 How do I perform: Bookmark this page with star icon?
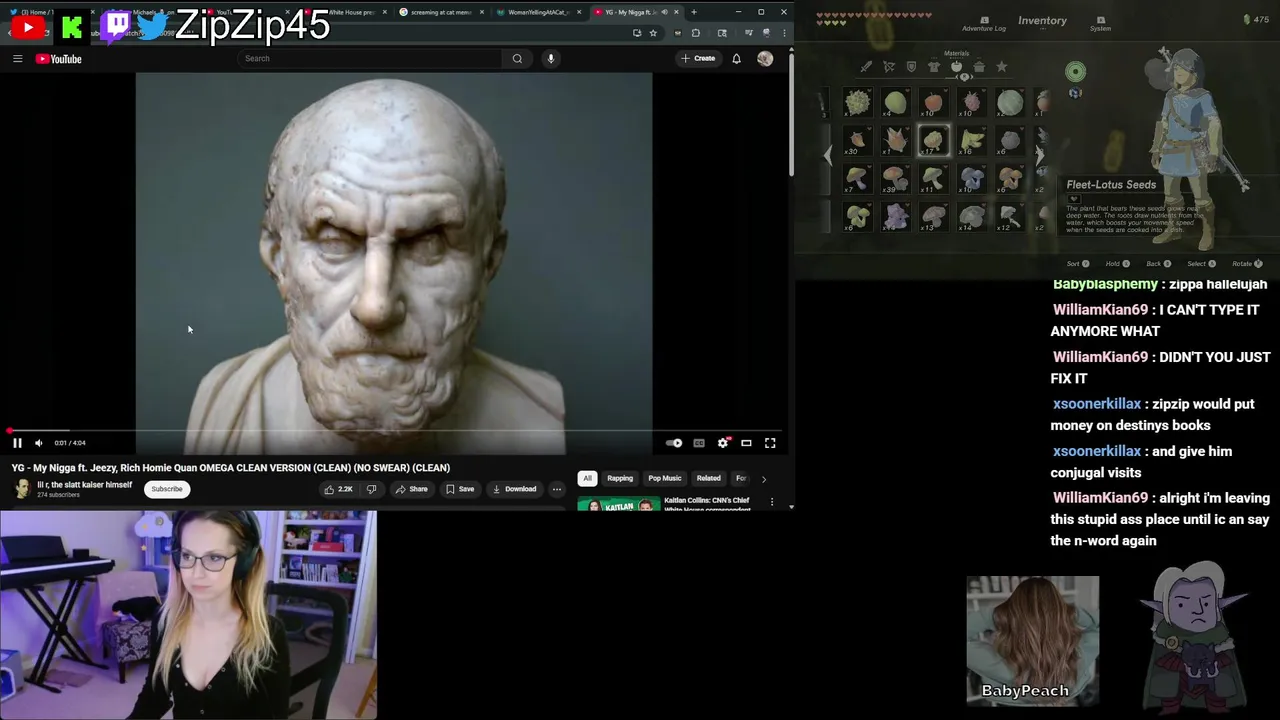[653, 33]
